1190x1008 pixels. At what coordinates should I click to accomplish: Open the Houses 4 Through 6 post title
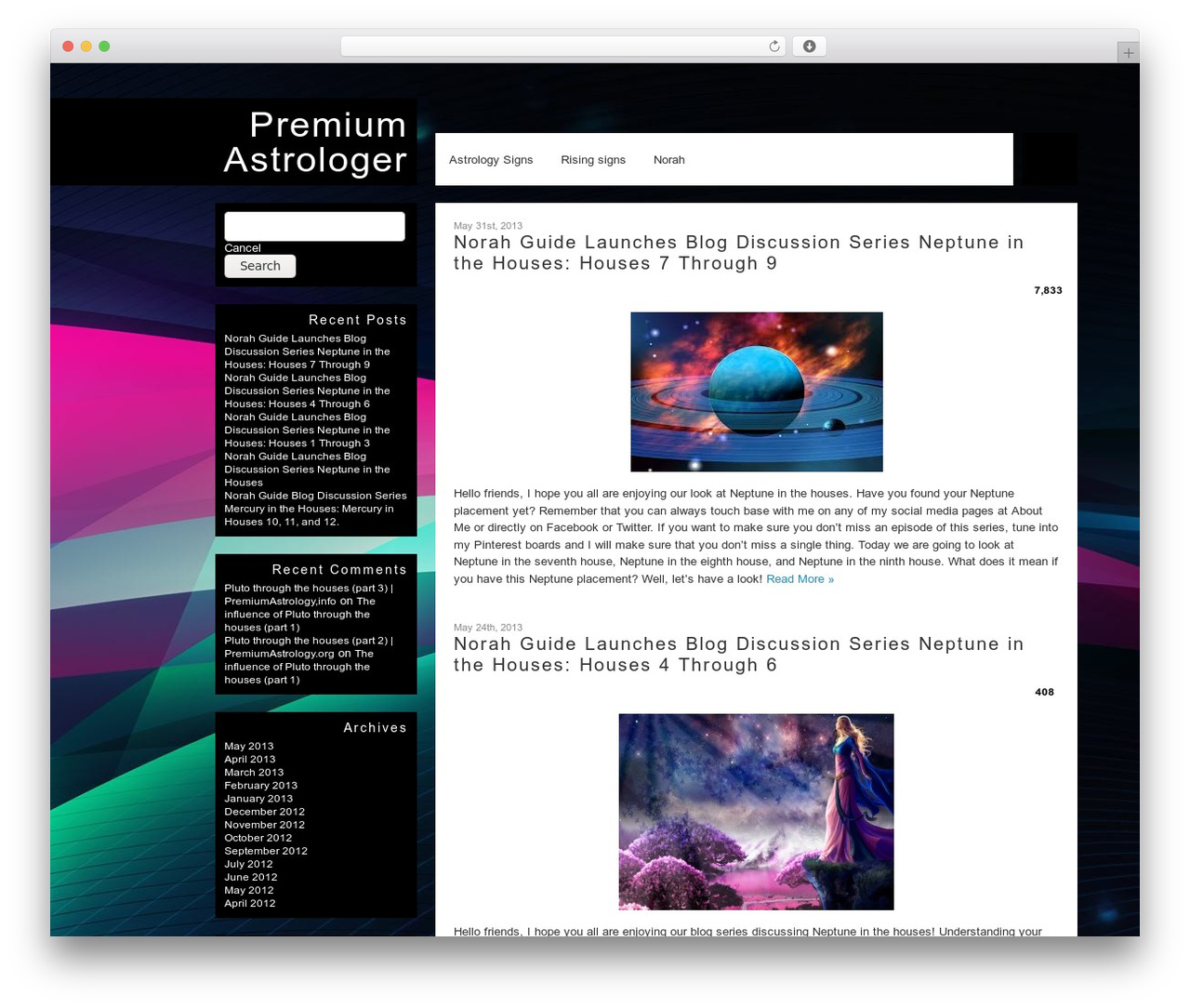[x=738, y=655]
